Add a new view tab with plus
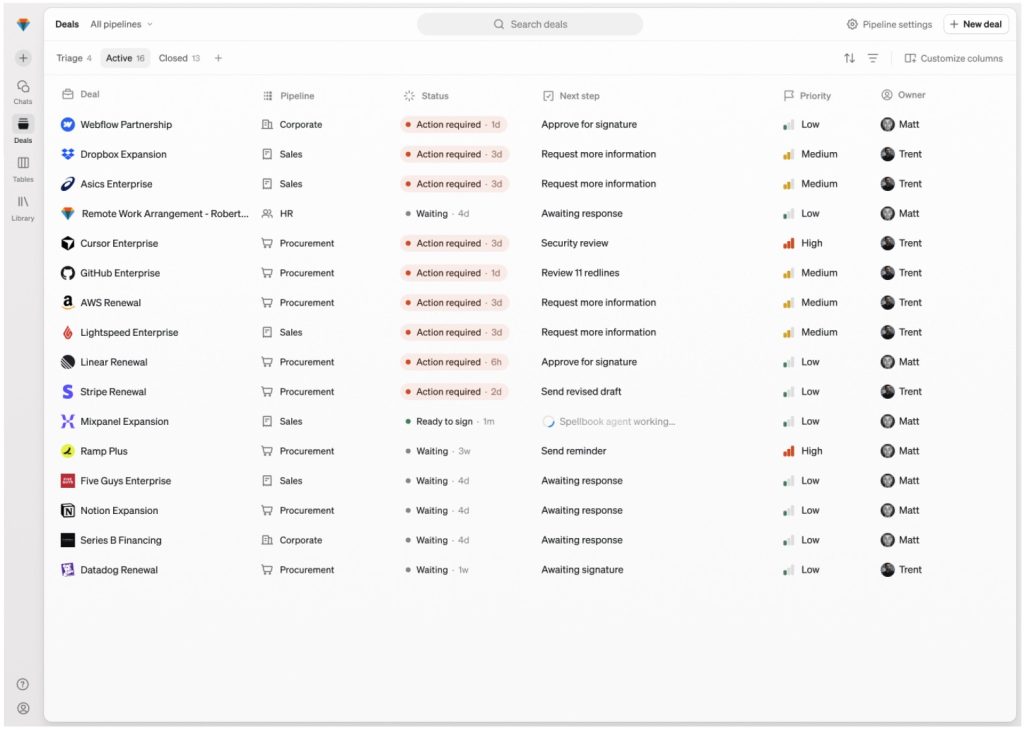 point(218,58)
